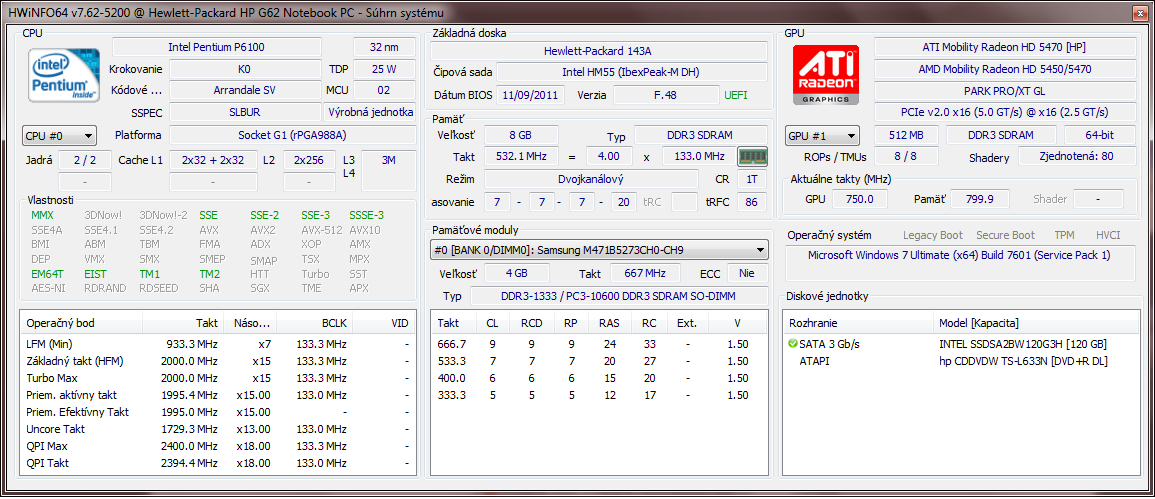
Task: Click the AMD Mobility Radeon HD 5450/5470 field
Action: point(1005,69)
